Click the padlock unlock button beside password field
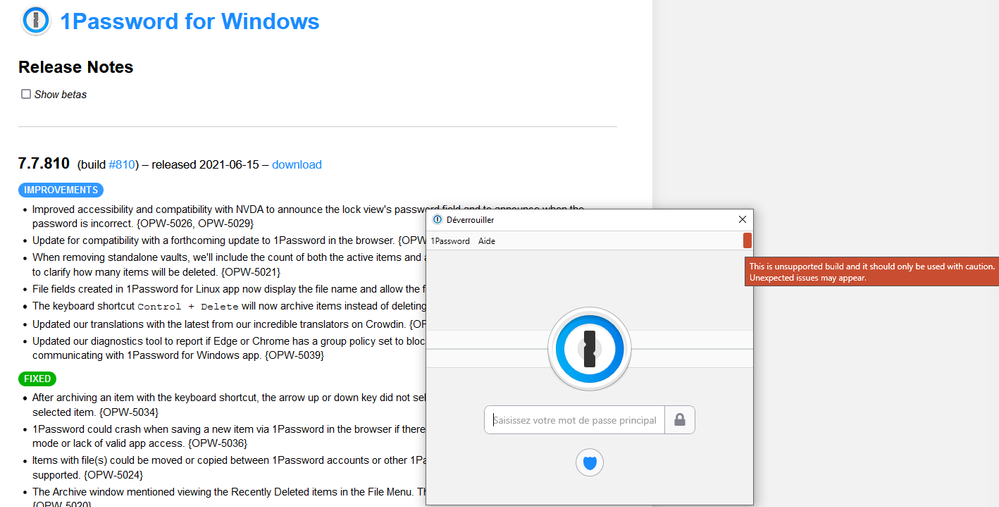 click(x=680, y=420)
